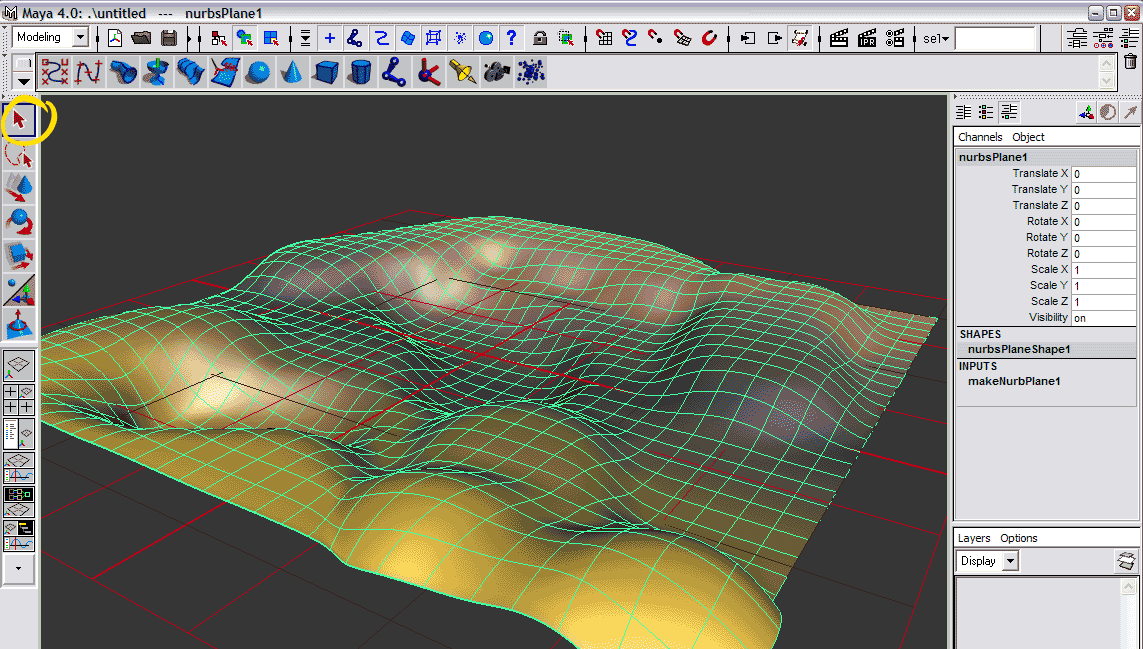
Task: Create a new layer
Action: (x=1126, y=561)
